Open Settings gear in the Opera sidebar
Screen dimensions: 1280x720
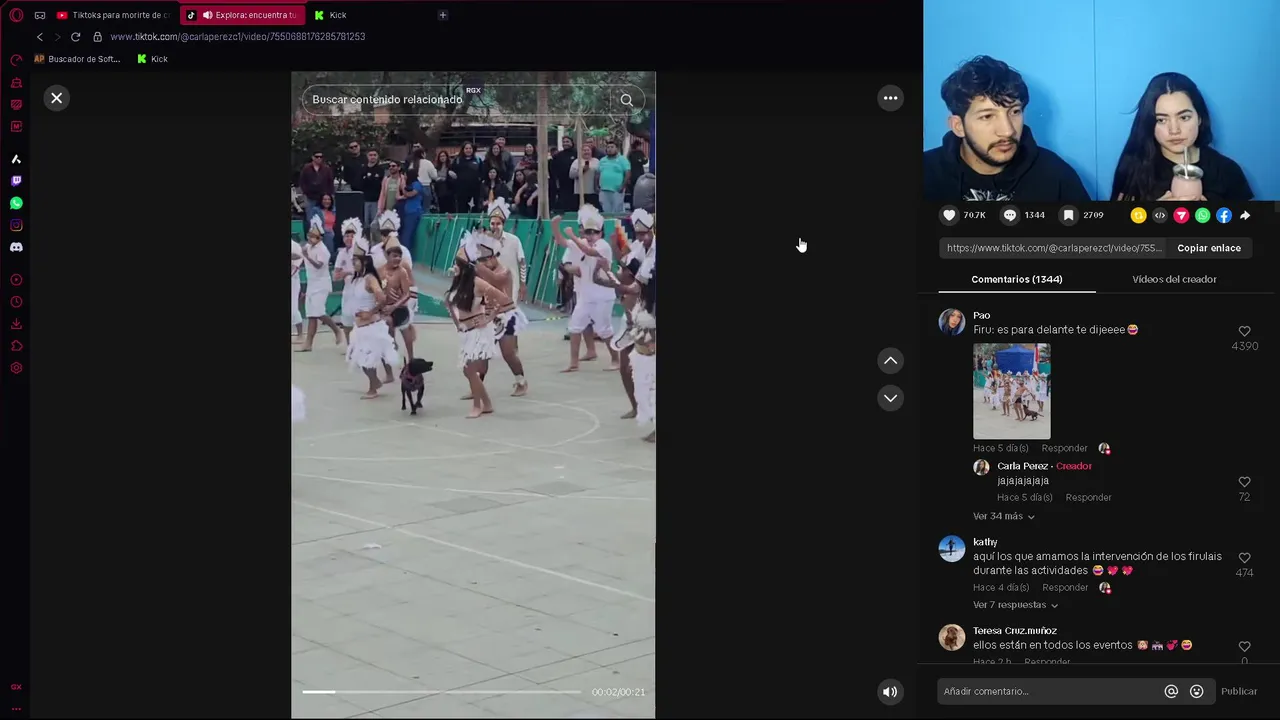tap(16, 368)
